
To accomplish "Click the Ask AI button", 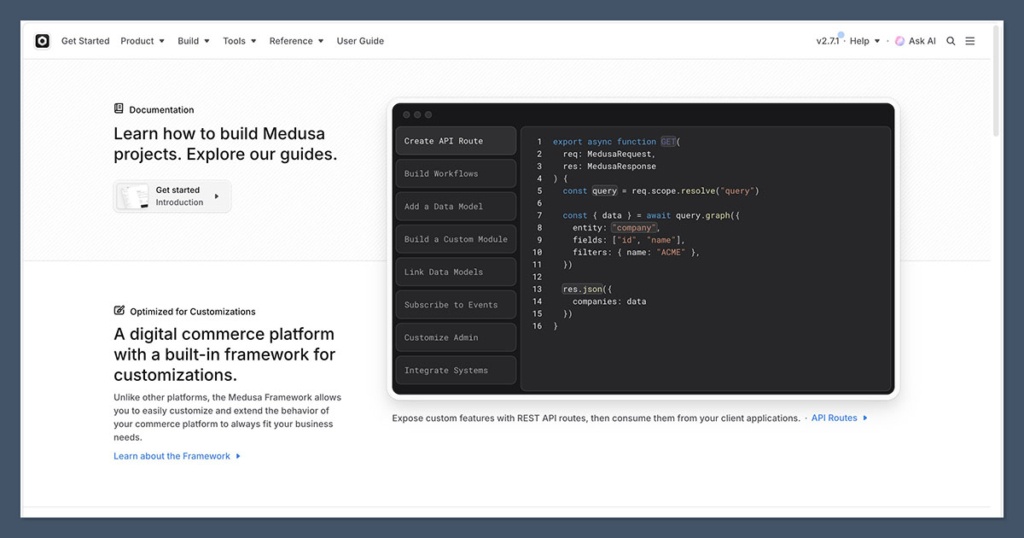I will click(916, 41).
